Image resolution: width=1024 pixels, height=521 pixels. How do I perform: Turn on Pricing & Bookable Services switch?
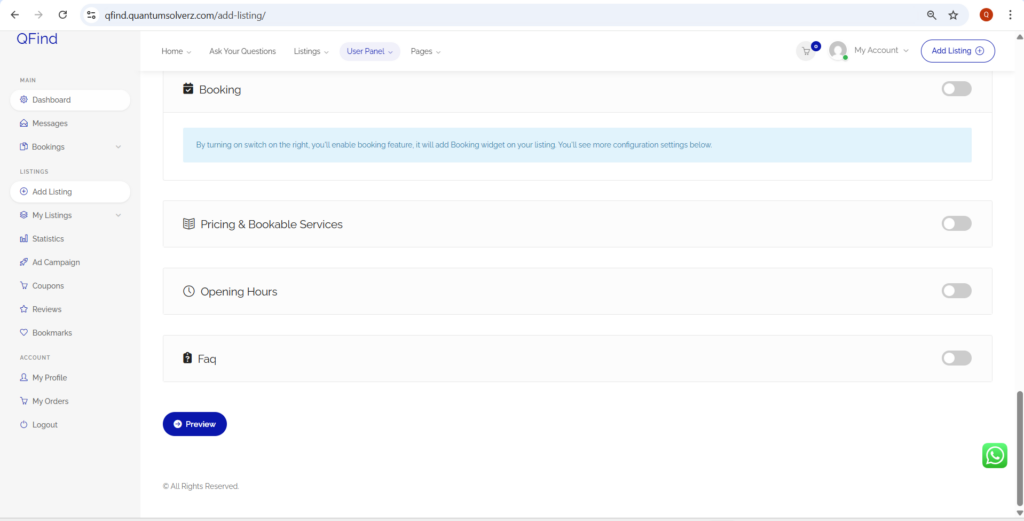point(956,224)
